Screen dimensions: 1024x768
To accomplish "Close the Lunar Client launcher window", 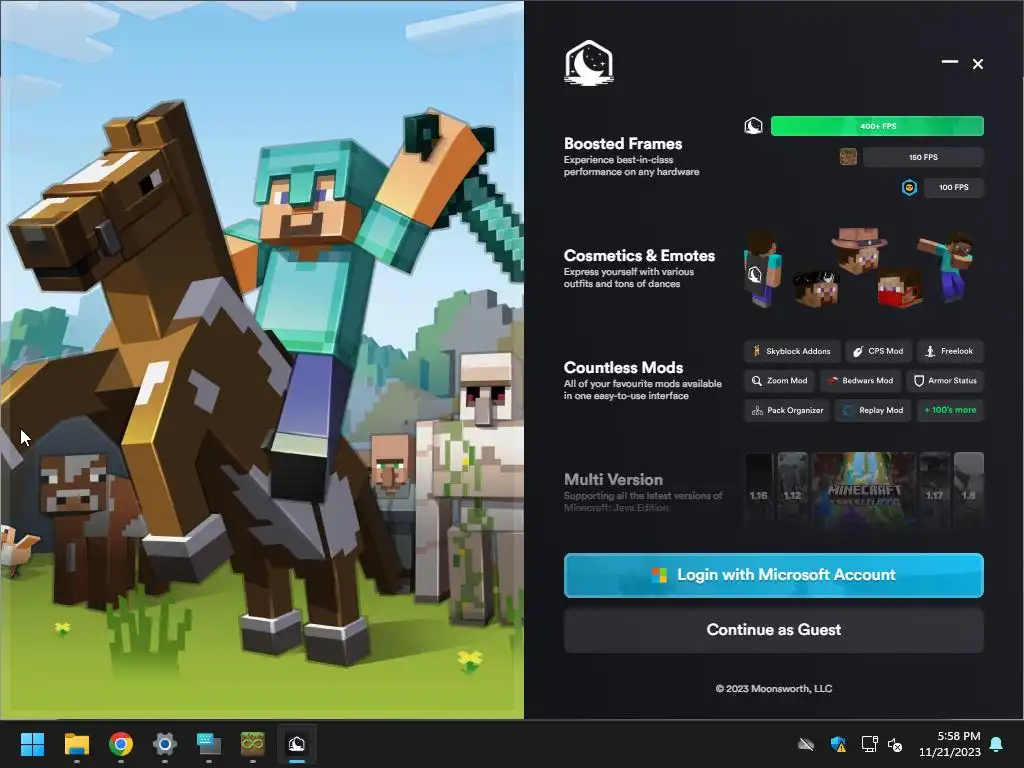I will 978,64.
